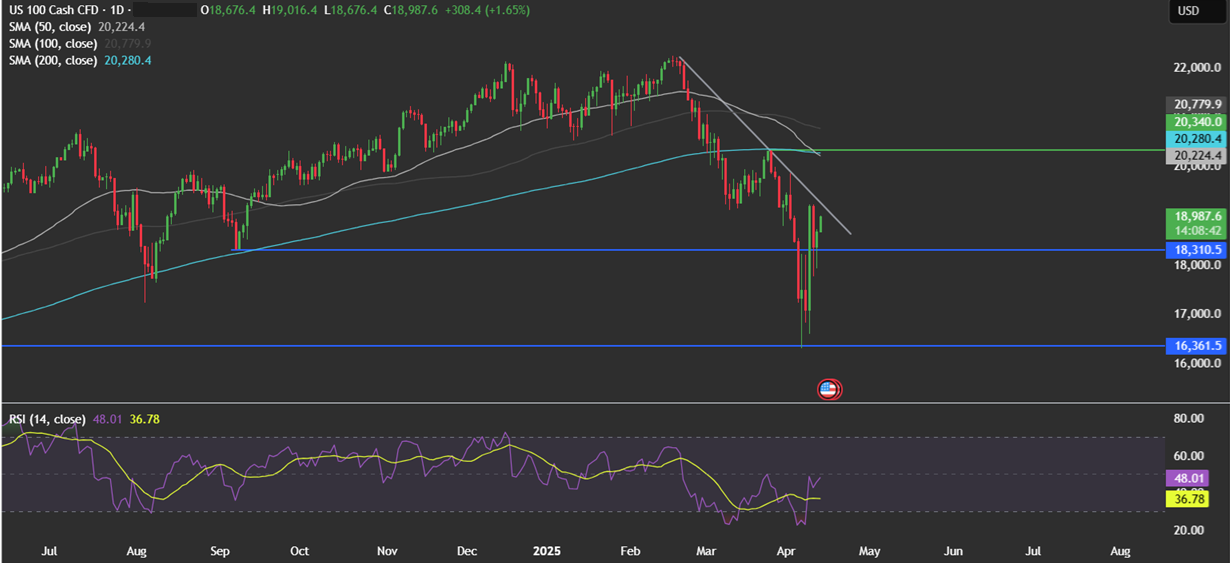Click the Feb label on time axis
Image resolution: width=1230 pixels, height=563 pixels.
click(630, 551)
